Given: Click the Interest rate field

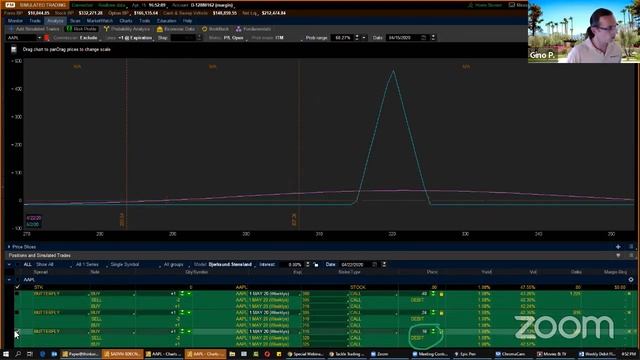Looking at the screenshot, I should pyautogui.click(x=292, y=264).
